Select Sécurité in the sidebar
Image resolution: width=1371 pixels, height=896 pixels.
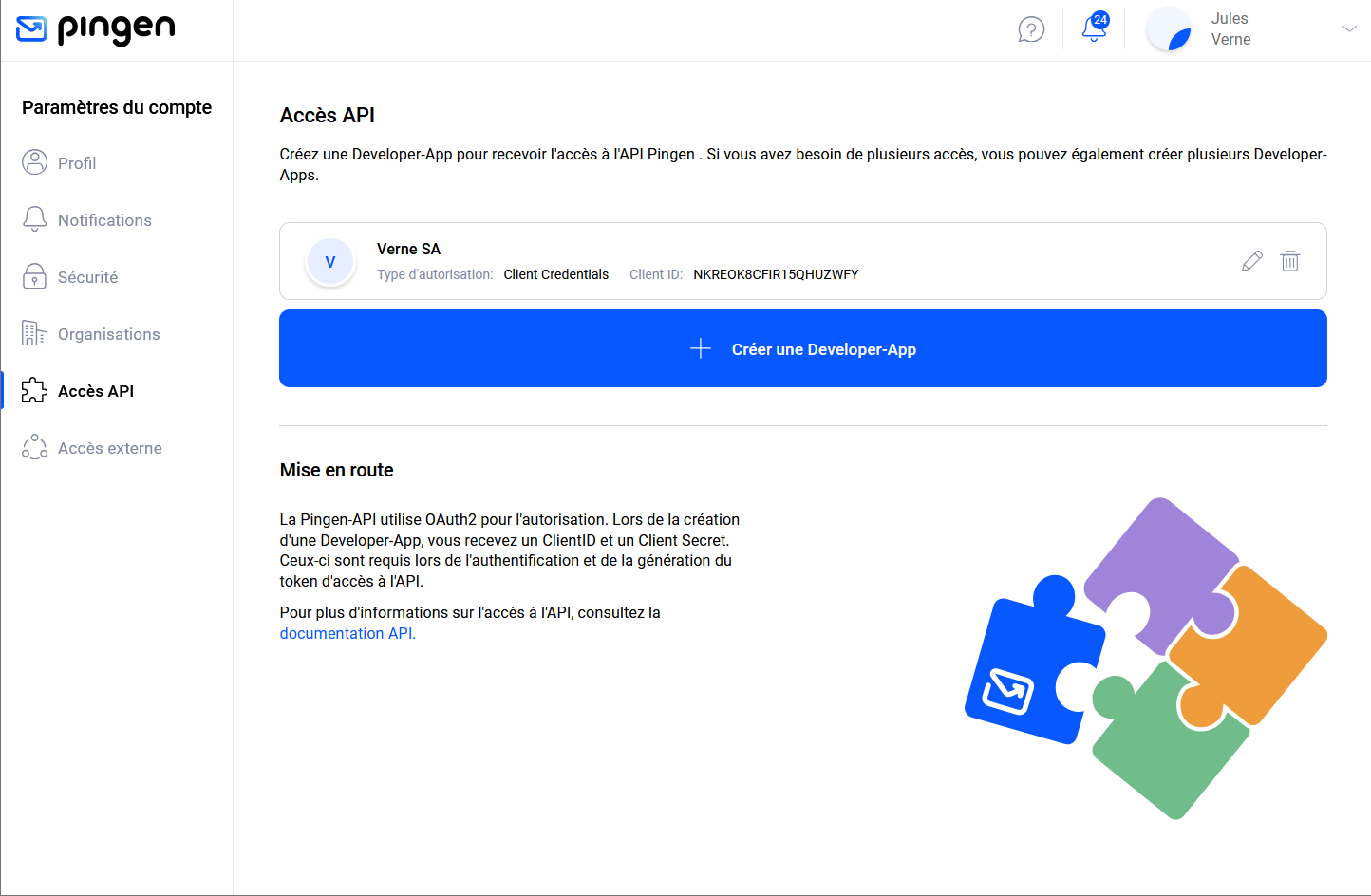point(87,277)
